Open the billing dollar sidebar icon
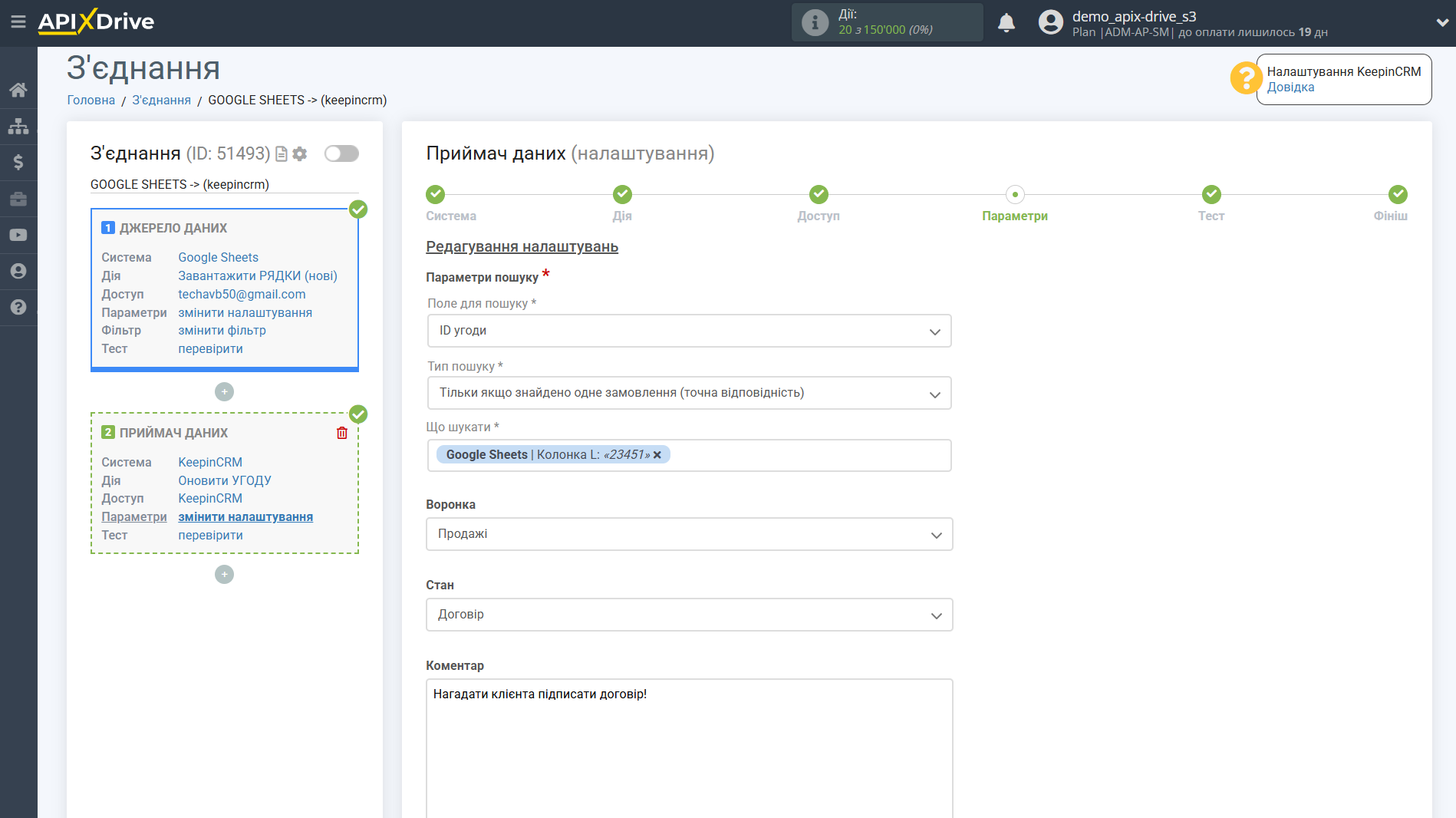The image size is (1456, 818). click(x=18, y=162)
